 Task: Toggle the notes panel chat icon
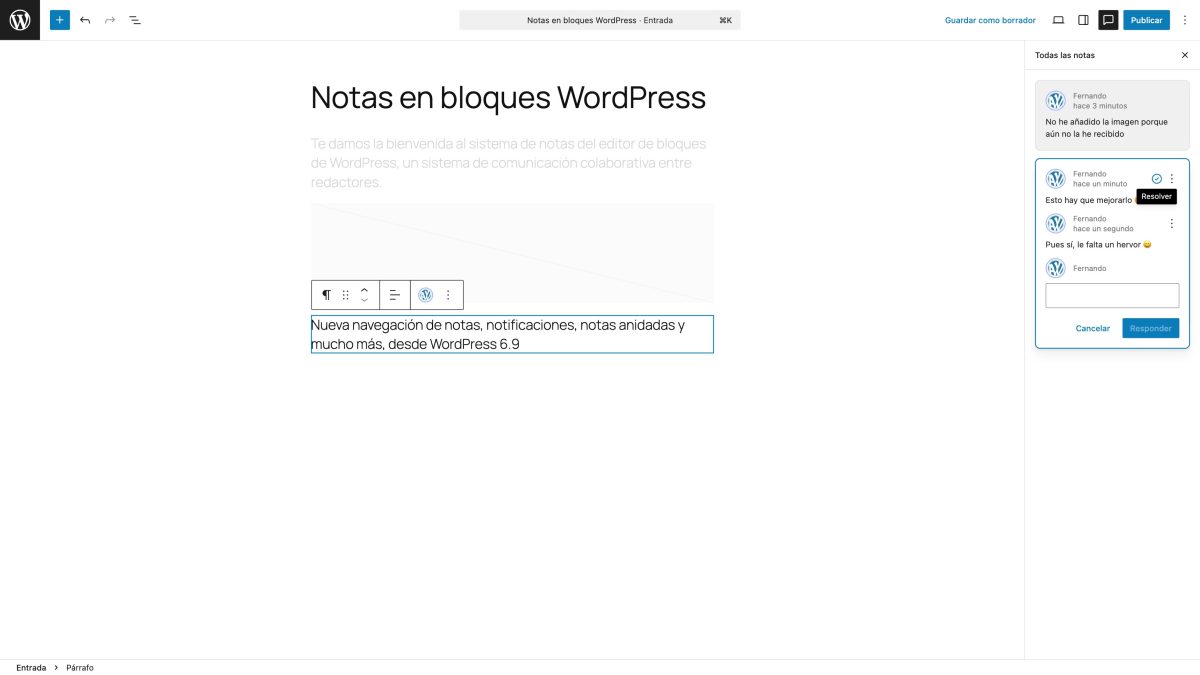click(x=1108, y=19)
